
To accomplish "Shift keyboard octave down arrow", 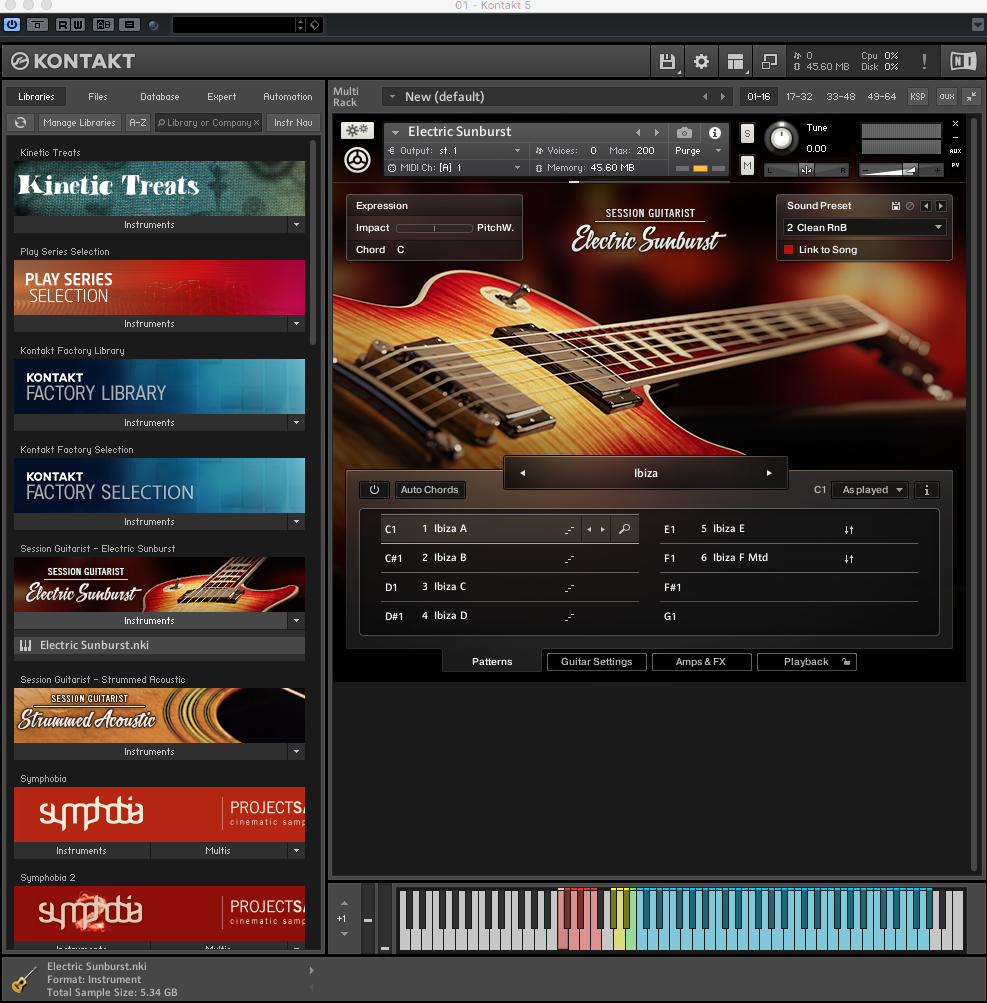I will pyautogui.click(x=344, y=934).
